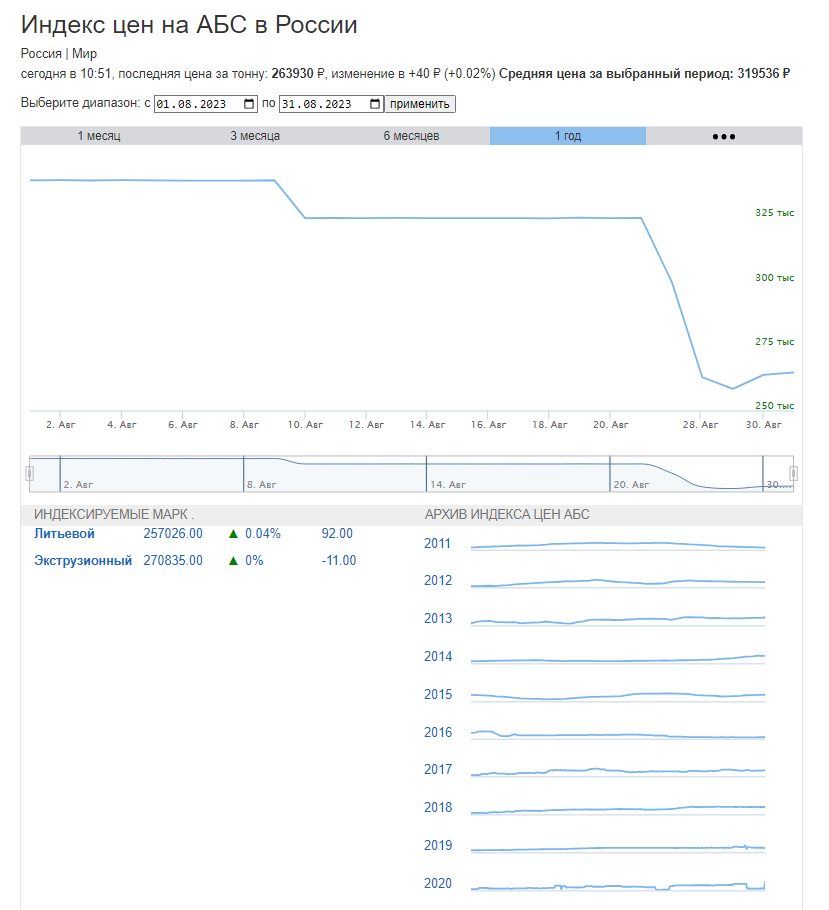Click the navigator chart near 14. Авг
This screenshot has width=829, height=910.
(448, 484)
